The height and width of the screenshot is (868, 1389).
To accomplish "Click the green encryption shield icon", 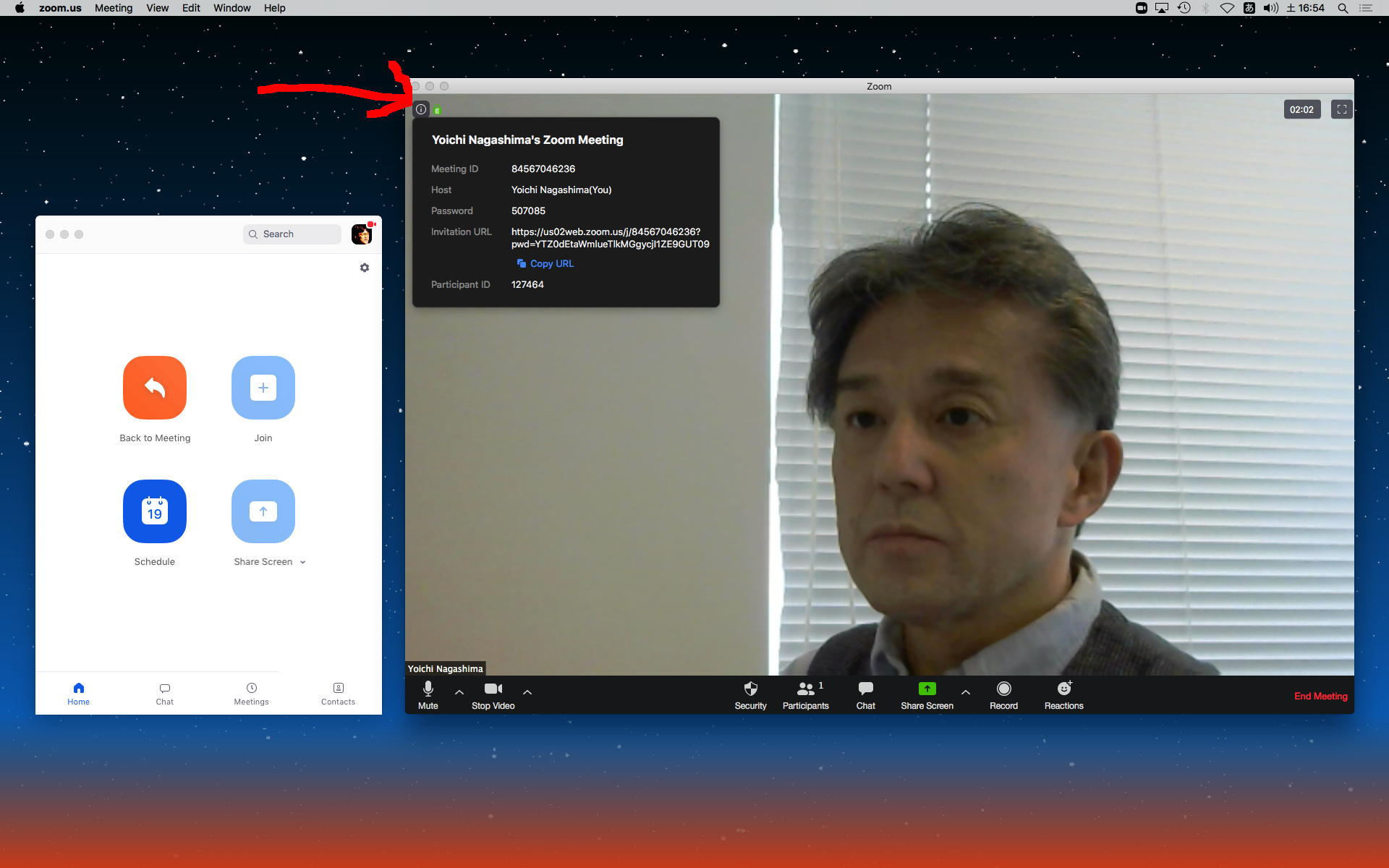I will pyautogui.click(x=437, y=111).
